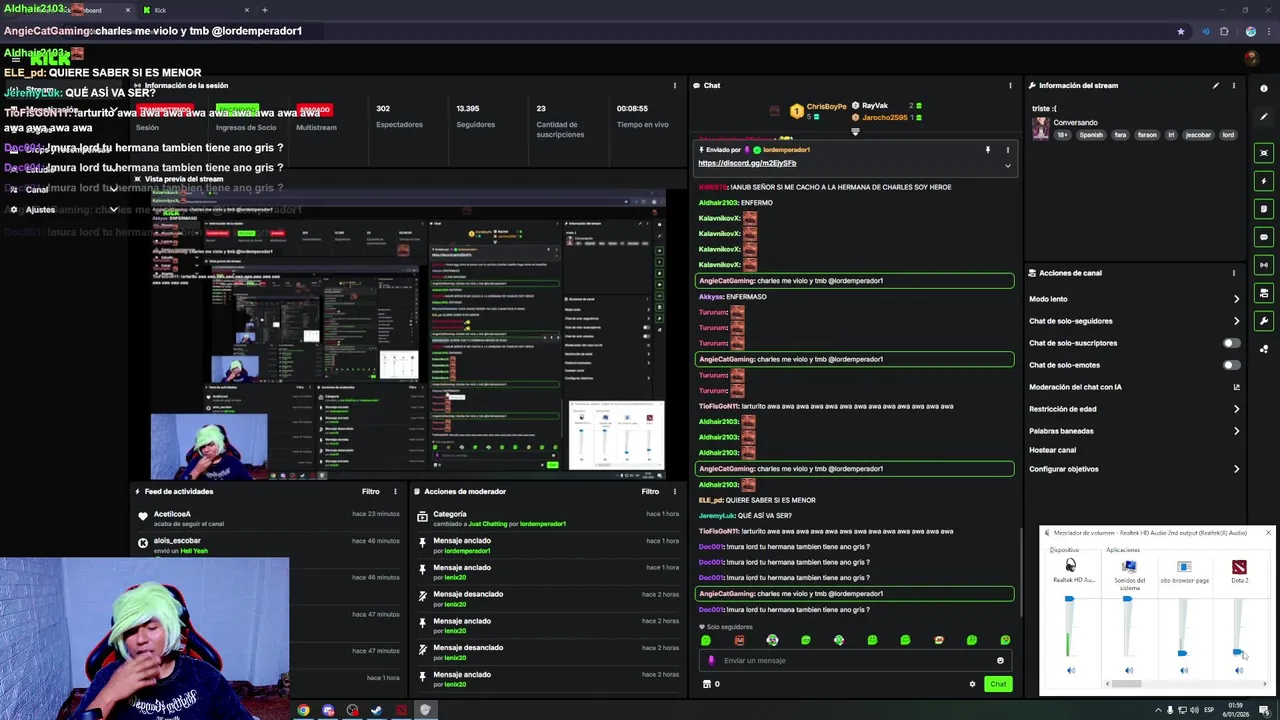The image size is (1280, 720).
Task: Open Acciones de canal three-dot menu
Action: click(x=1234, y=273)
